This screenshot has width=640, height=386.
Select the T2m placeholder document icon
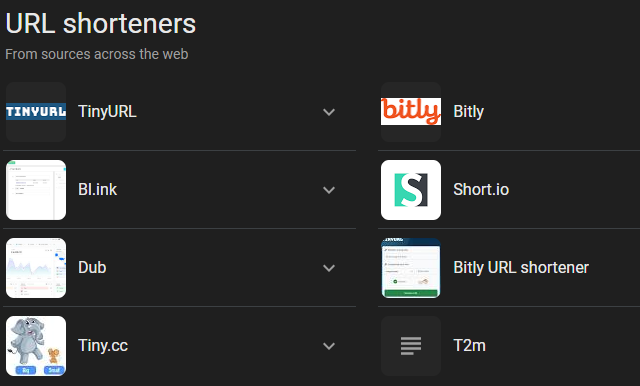411,346
